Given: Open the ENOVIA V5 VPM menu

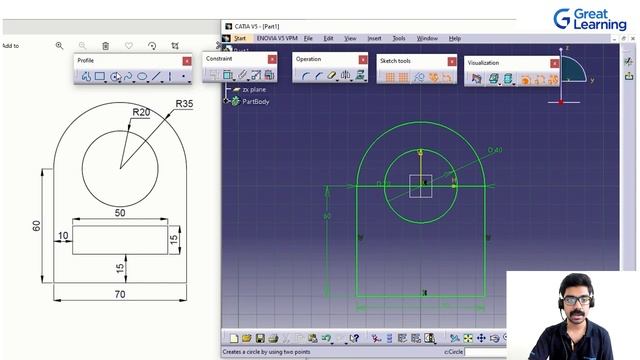Looking at the screenshot, I should (x=277, y=38).
